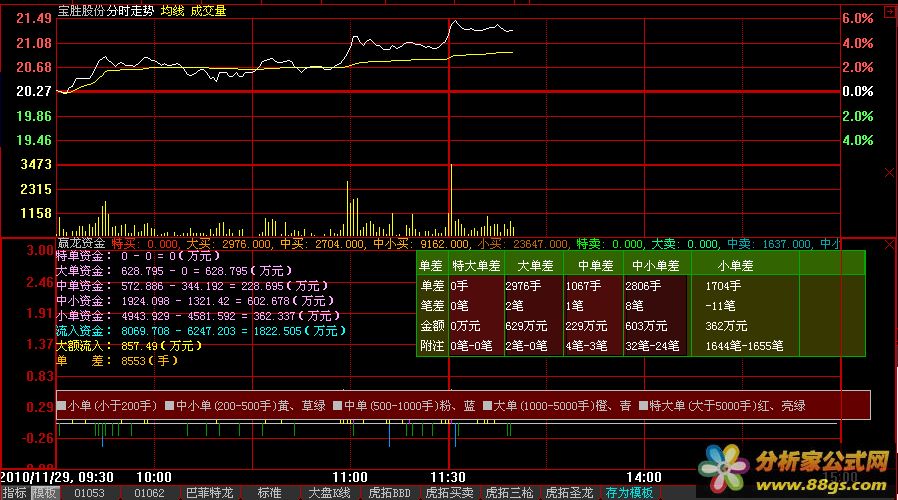Click the 21.08 price label
This screenshot has width=898, height=500.
(34, 43)
